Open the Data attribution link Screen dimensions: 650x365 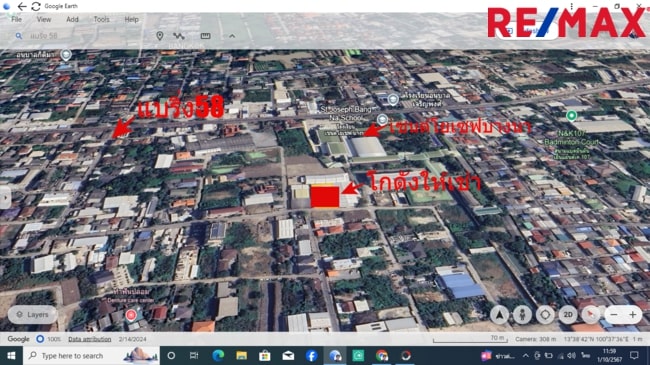coord(90,339)
